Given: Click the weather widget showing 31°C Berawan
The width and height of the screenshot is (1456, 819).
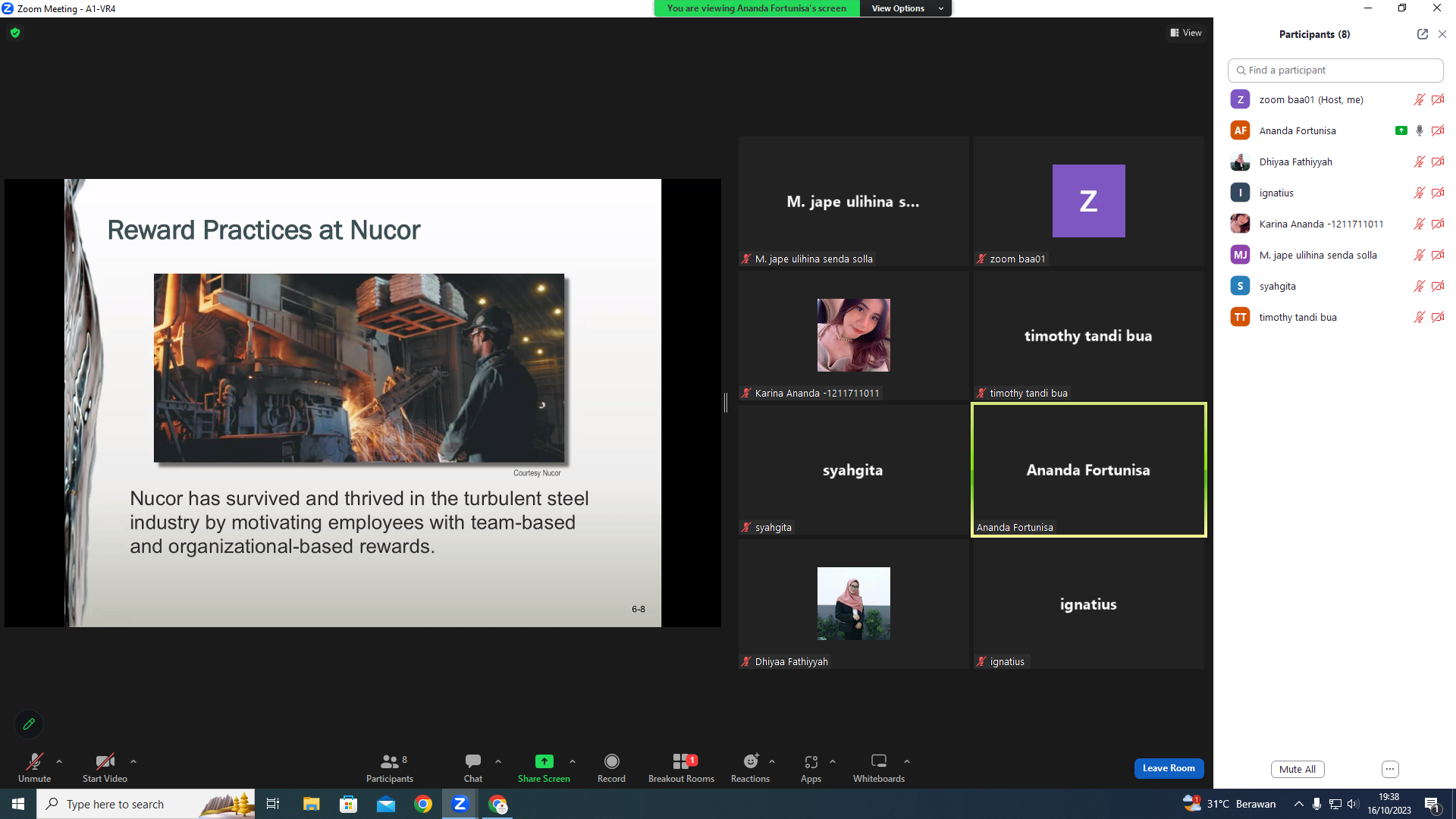Looking at the screenshot, I should coord(1229,804).
